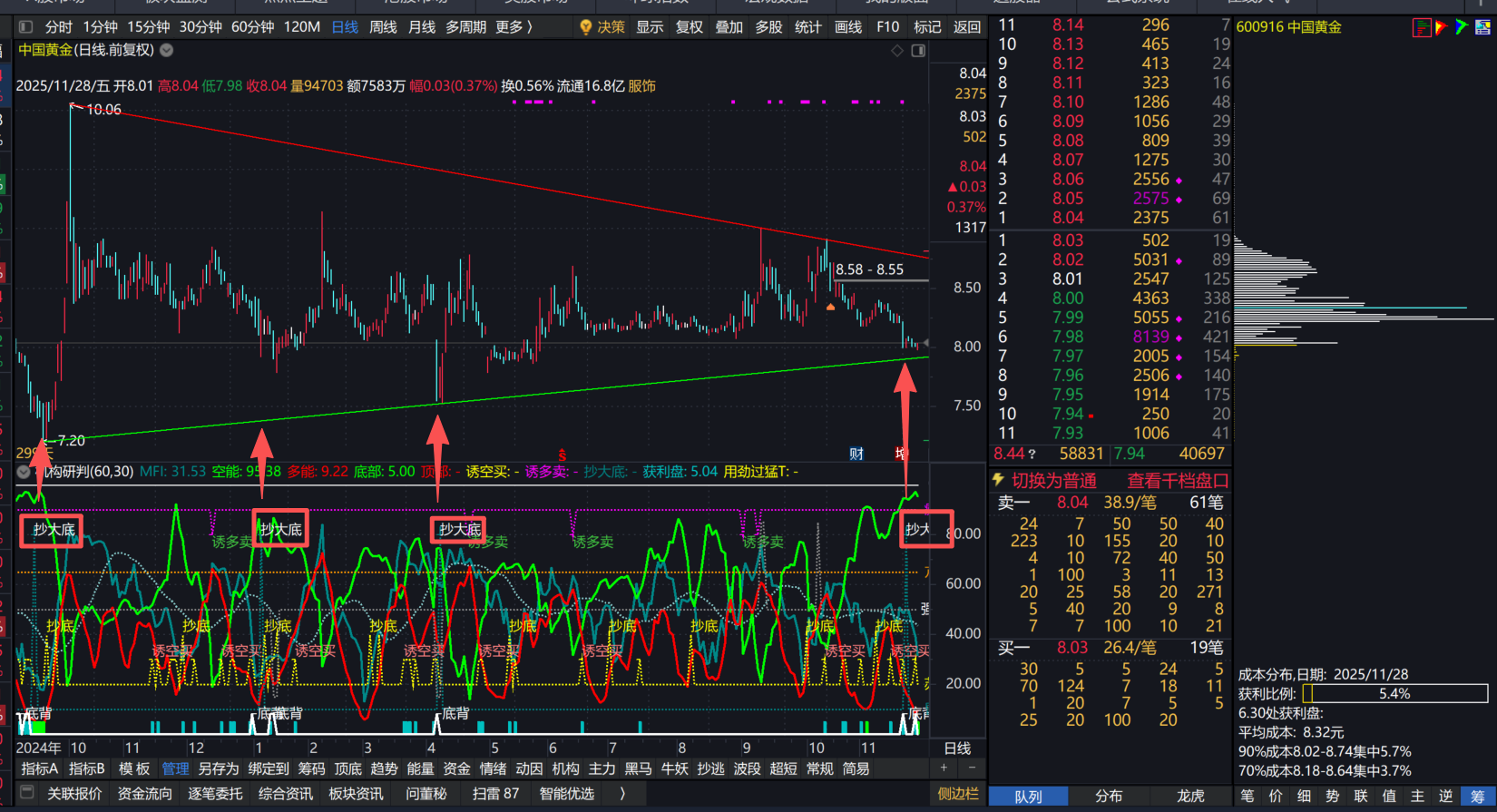Image resolution: width=1497 pixels, height=812 pixels.
Task: Open the 关联报价 bottom tab
Action: pos(74,793)
